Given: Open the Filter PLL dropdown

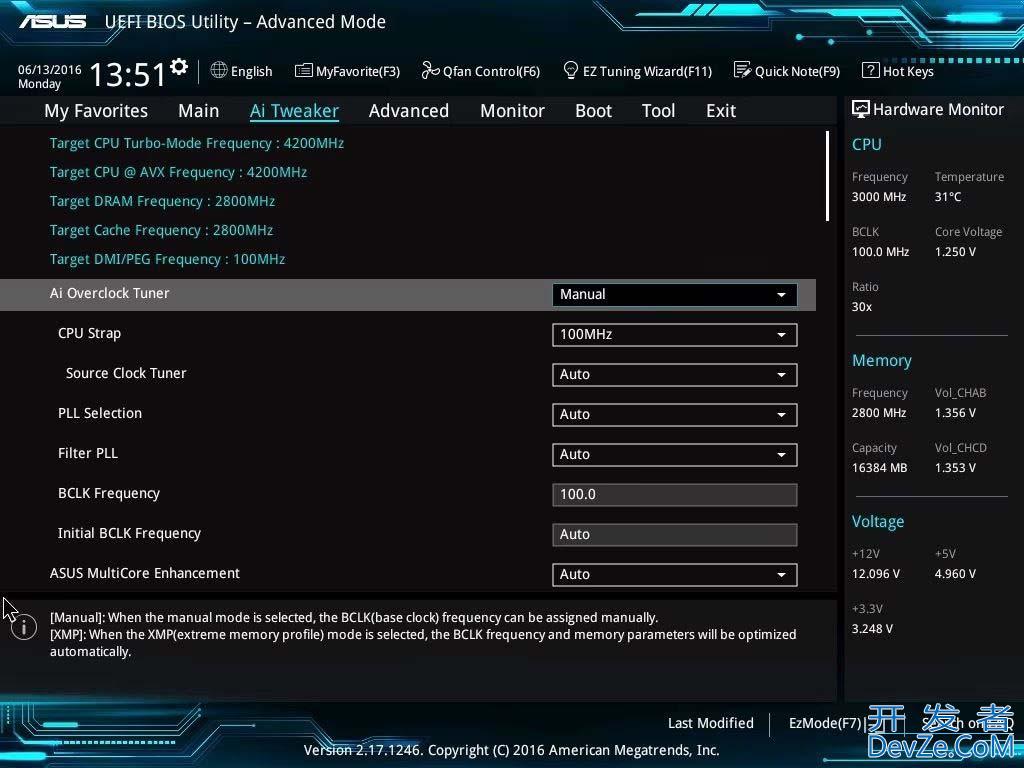Looking at the screenshot, I should point(675,455).
